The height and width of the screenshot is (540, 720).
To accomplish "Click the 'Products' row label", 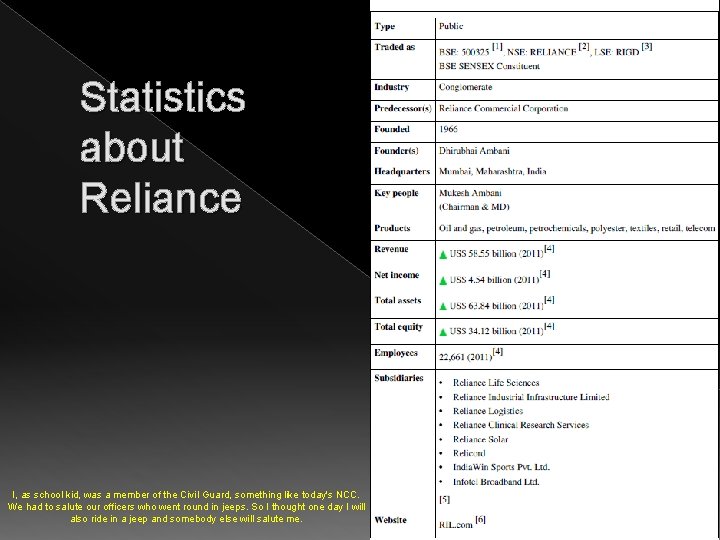I will tap(392, 228).
